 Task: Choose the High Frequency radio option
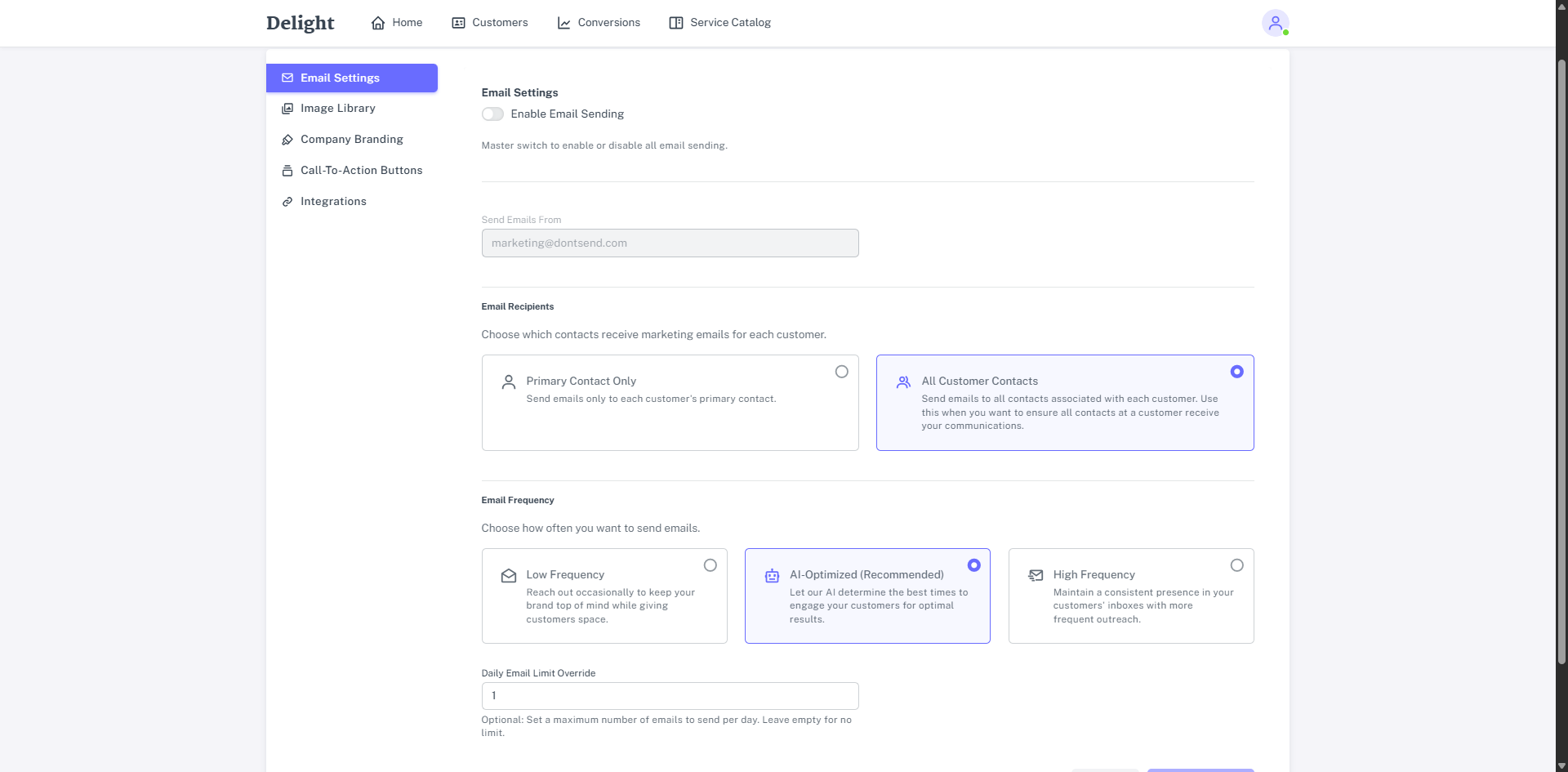(x=1236, y=565)
